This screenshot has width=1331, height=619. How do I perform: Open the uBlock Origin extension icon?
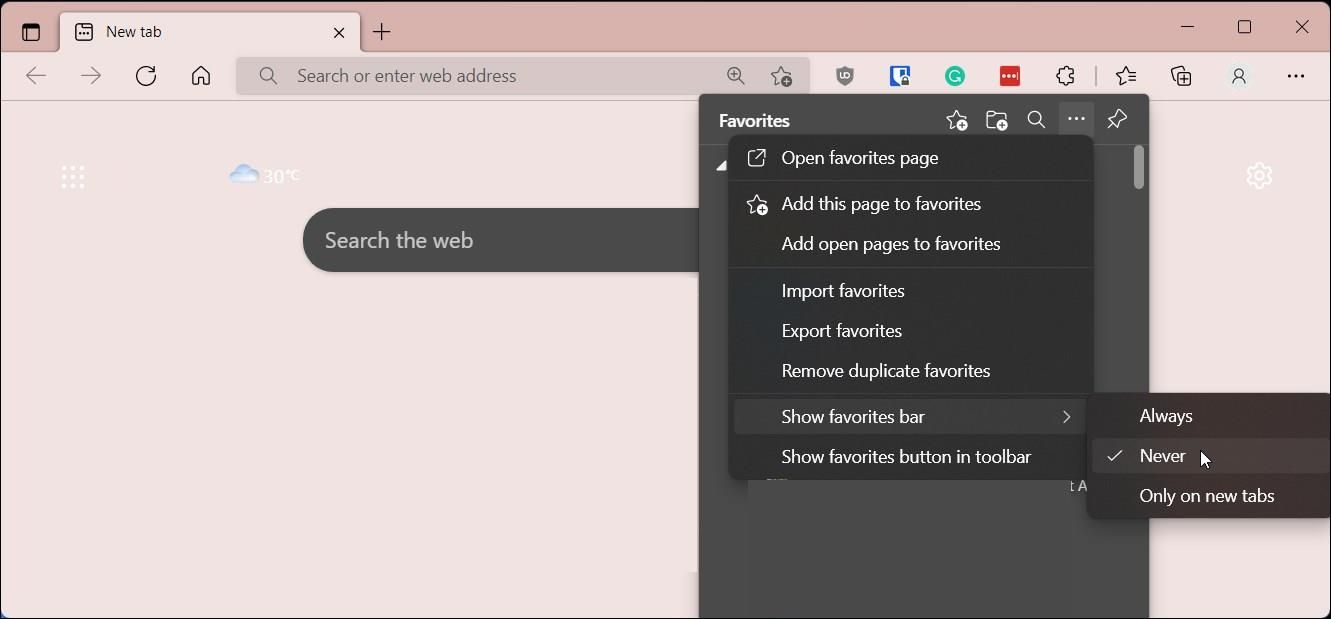(x=845, y=76)
